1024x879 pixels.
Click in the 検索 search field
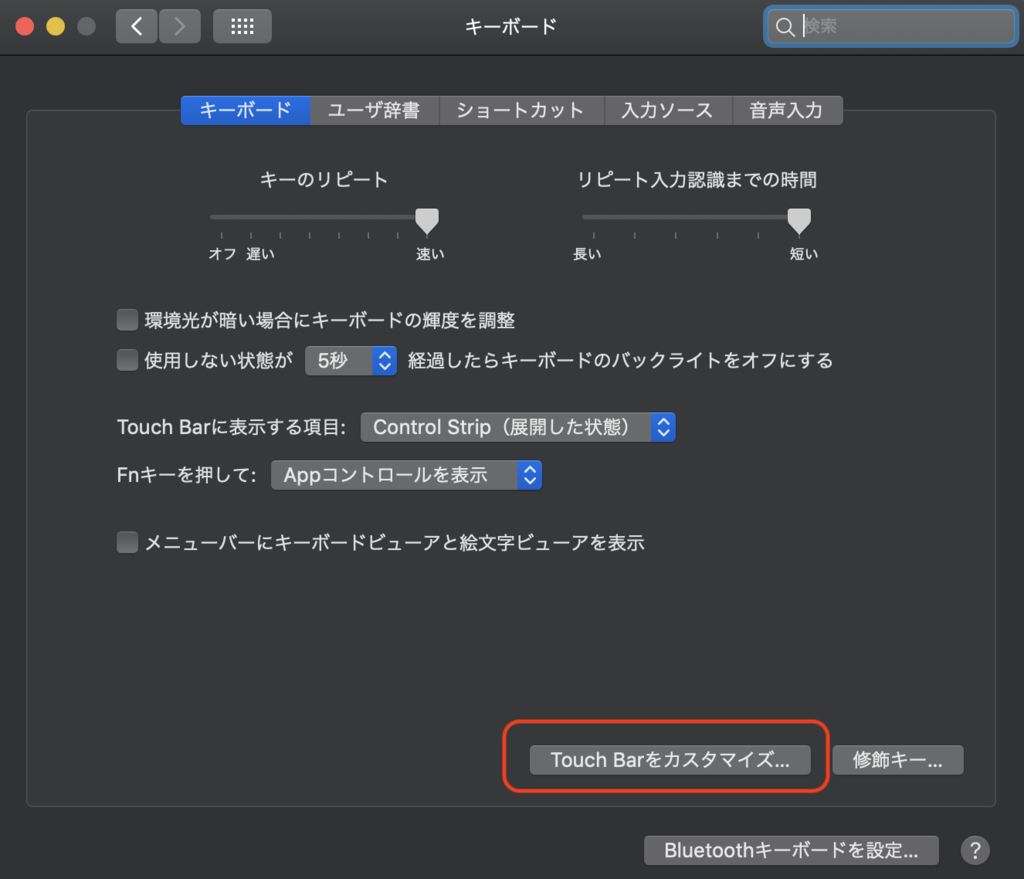pos(891,26)
